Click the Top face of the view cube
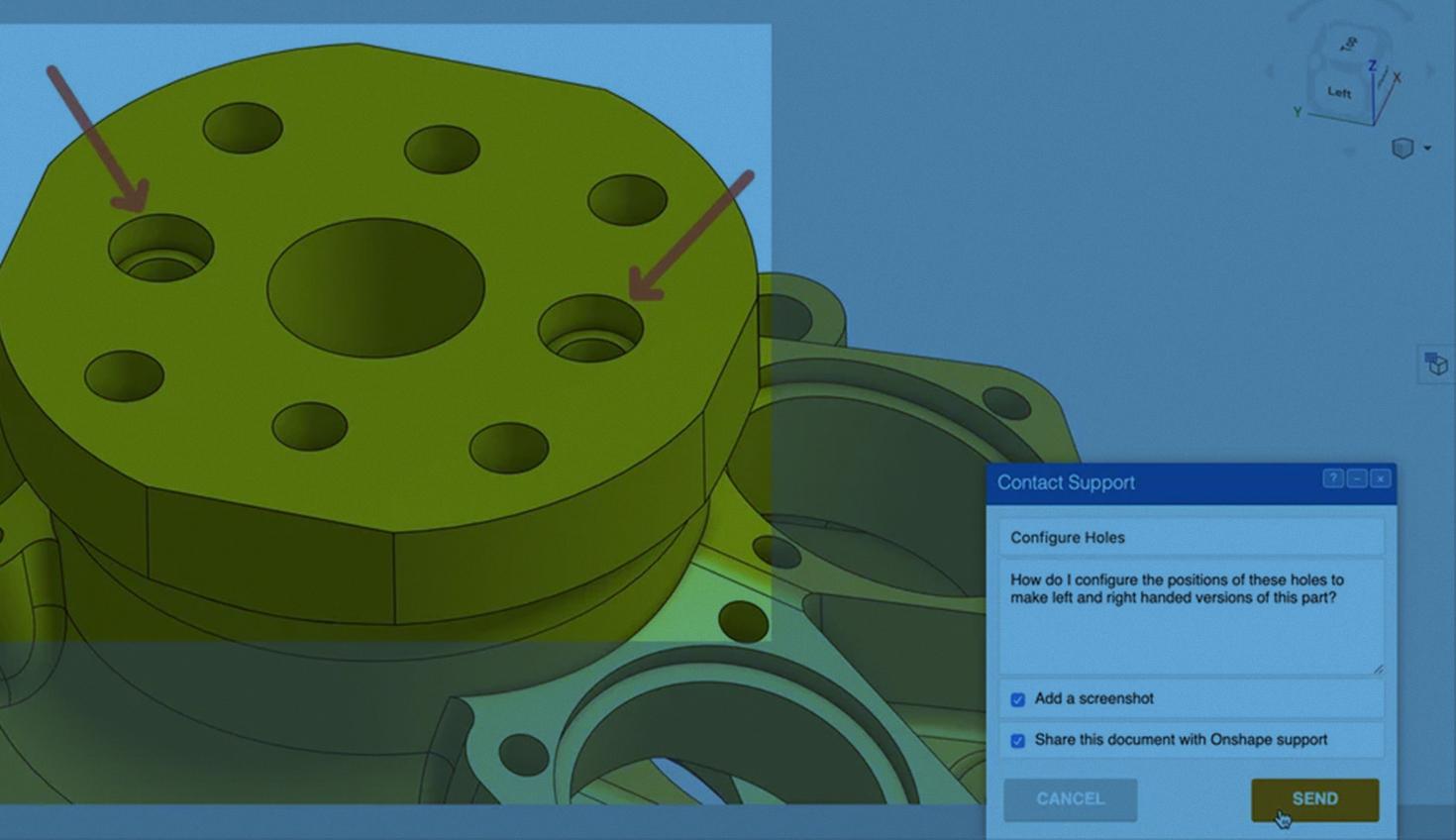Screen dimensions: 1456x840 (x=1349, y=45)
